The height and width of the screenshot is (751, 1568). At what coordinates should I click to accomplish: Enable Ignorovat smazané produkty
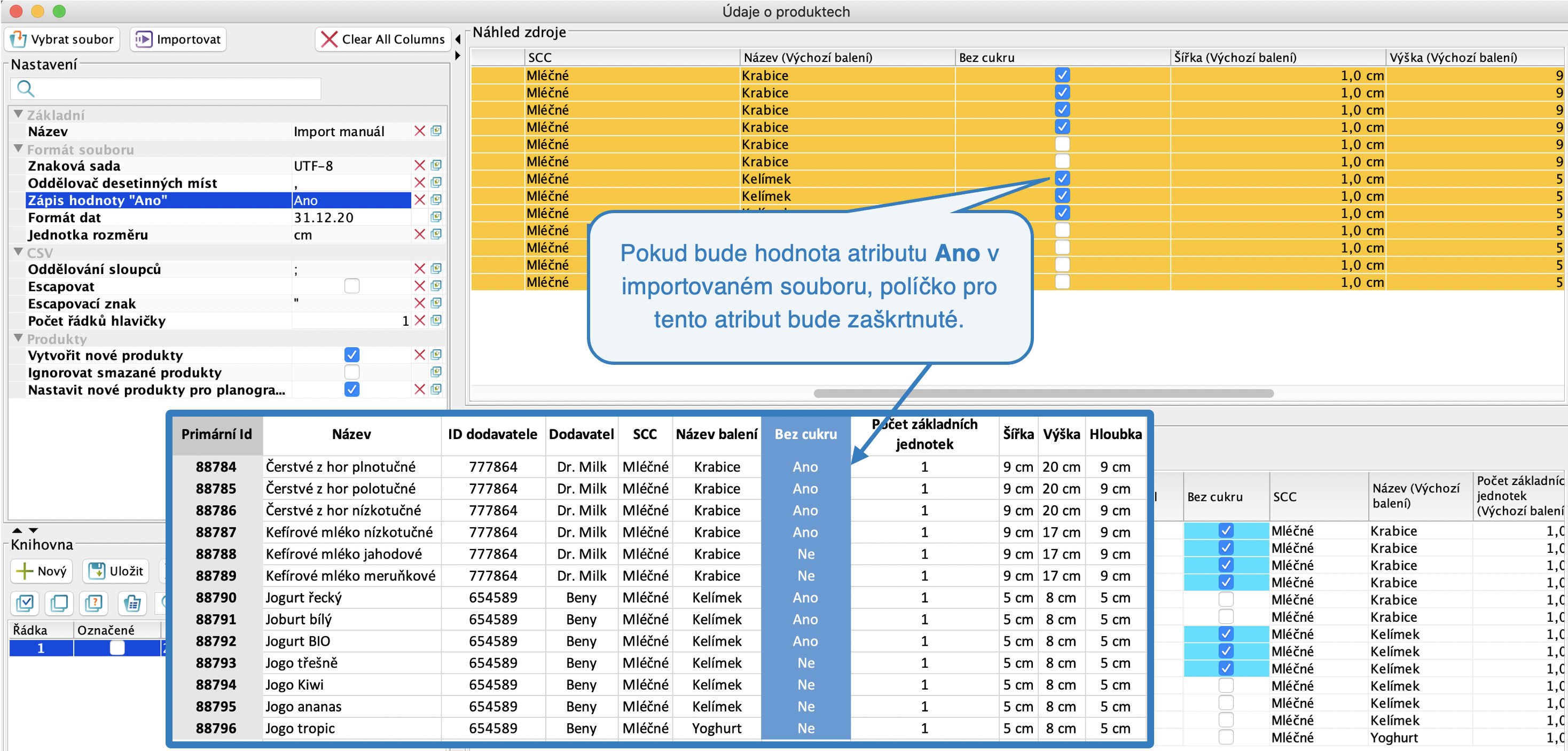[x=352, y=372]
